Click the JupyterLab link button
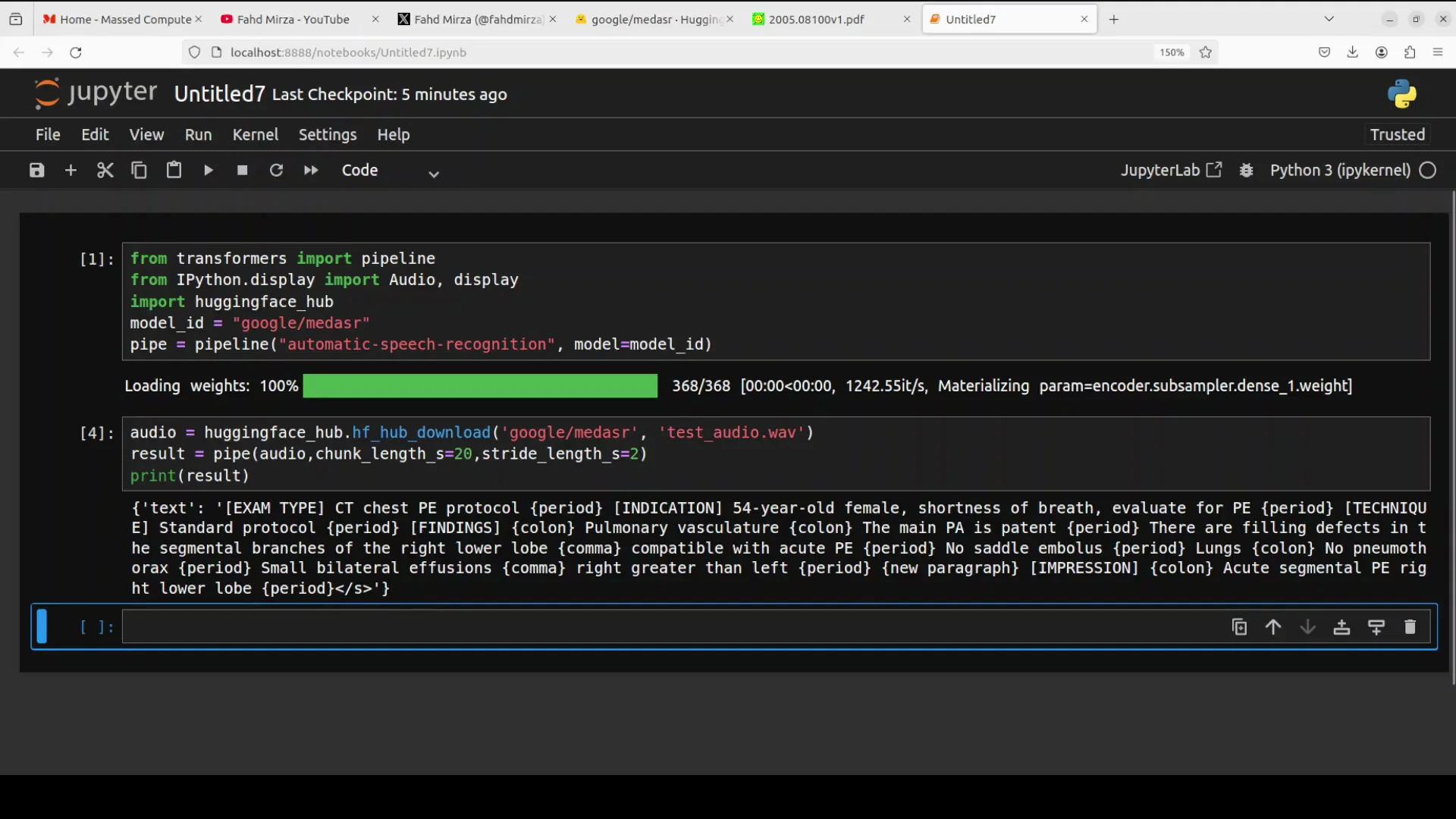Viewport: 1456px width, 819px height. coord(1171,171)
